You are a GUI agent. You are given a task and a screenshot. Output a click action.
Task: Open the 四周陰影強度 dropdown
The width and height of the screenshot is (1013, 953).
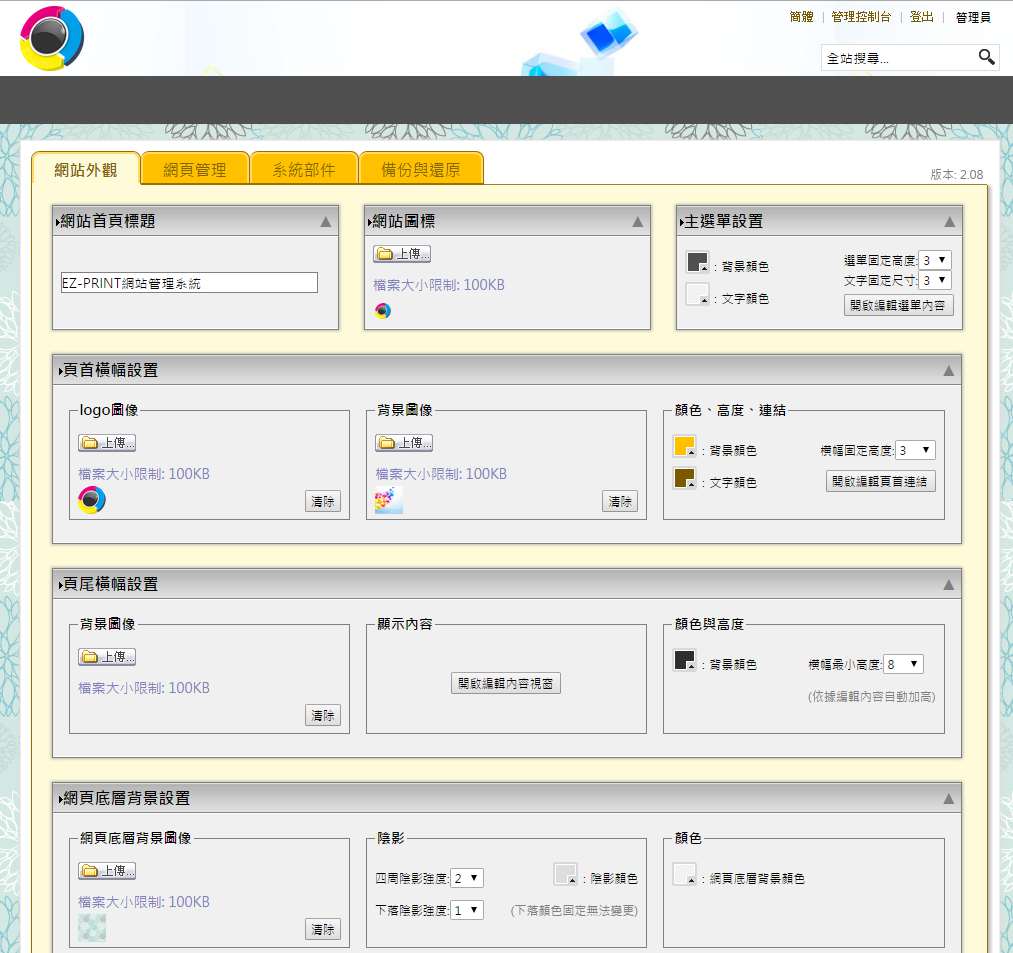pos(467,878)
